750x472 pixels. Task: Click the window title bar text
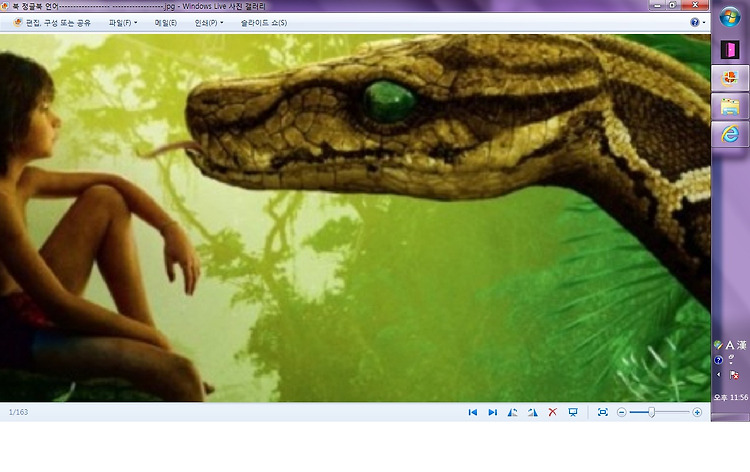pos(139,6)
